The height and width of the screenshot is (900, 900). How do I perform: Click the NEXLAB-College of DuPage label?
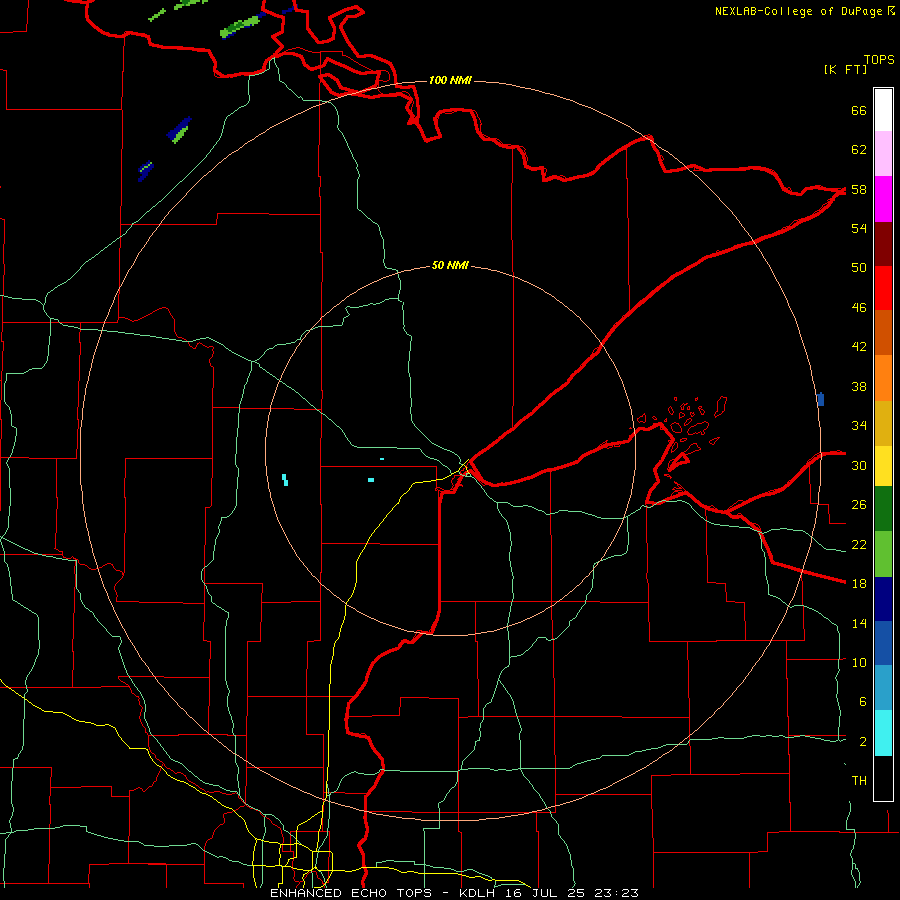click(798, 11)
